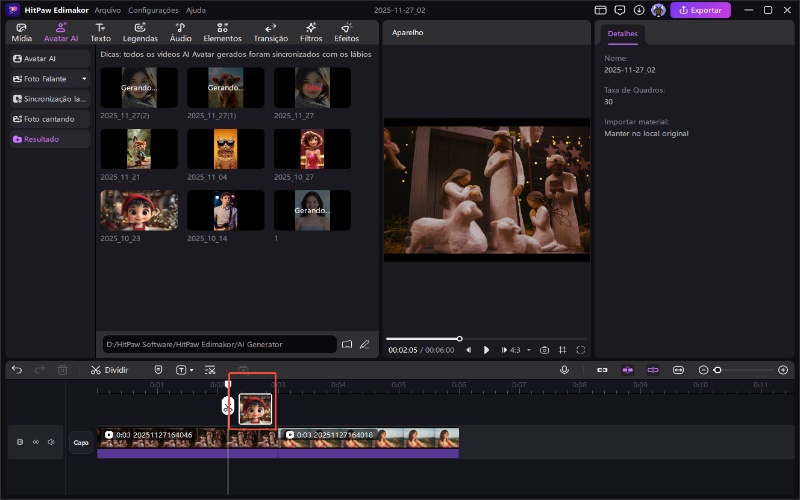Take a snapshot with the preview camera icon
This screenshot has height=500, width=800.
(x=544, y=350)
